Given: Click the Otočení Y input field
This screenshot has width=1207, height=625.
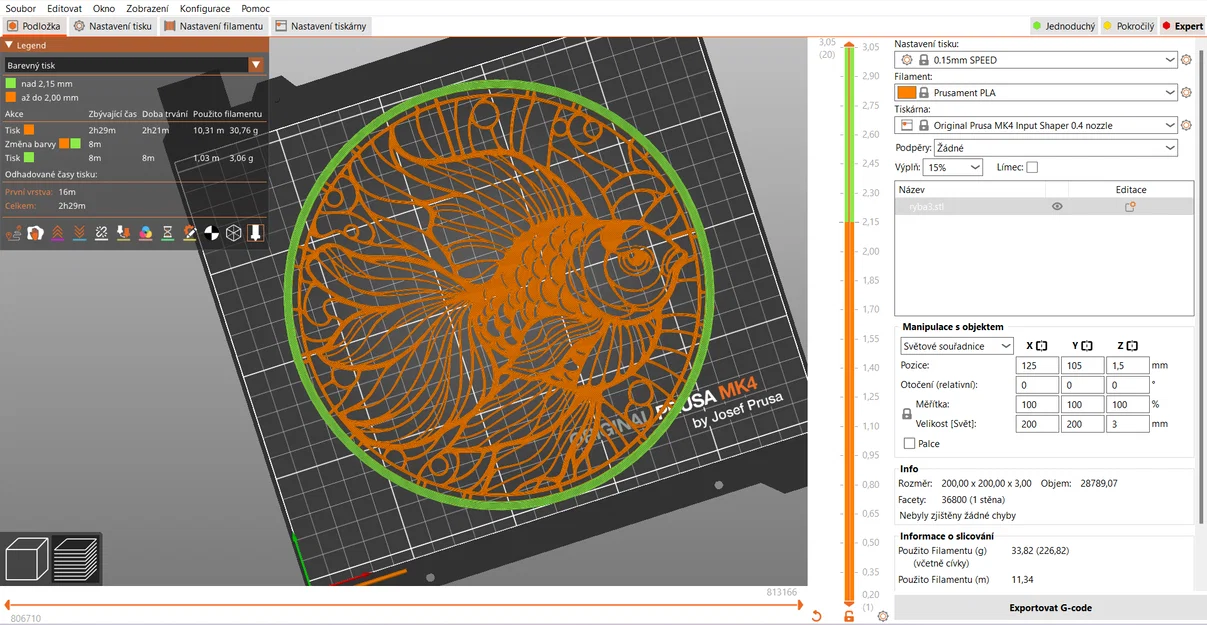Looking at the screenshot, I should pyautogui.click(x=1082, y=385).
